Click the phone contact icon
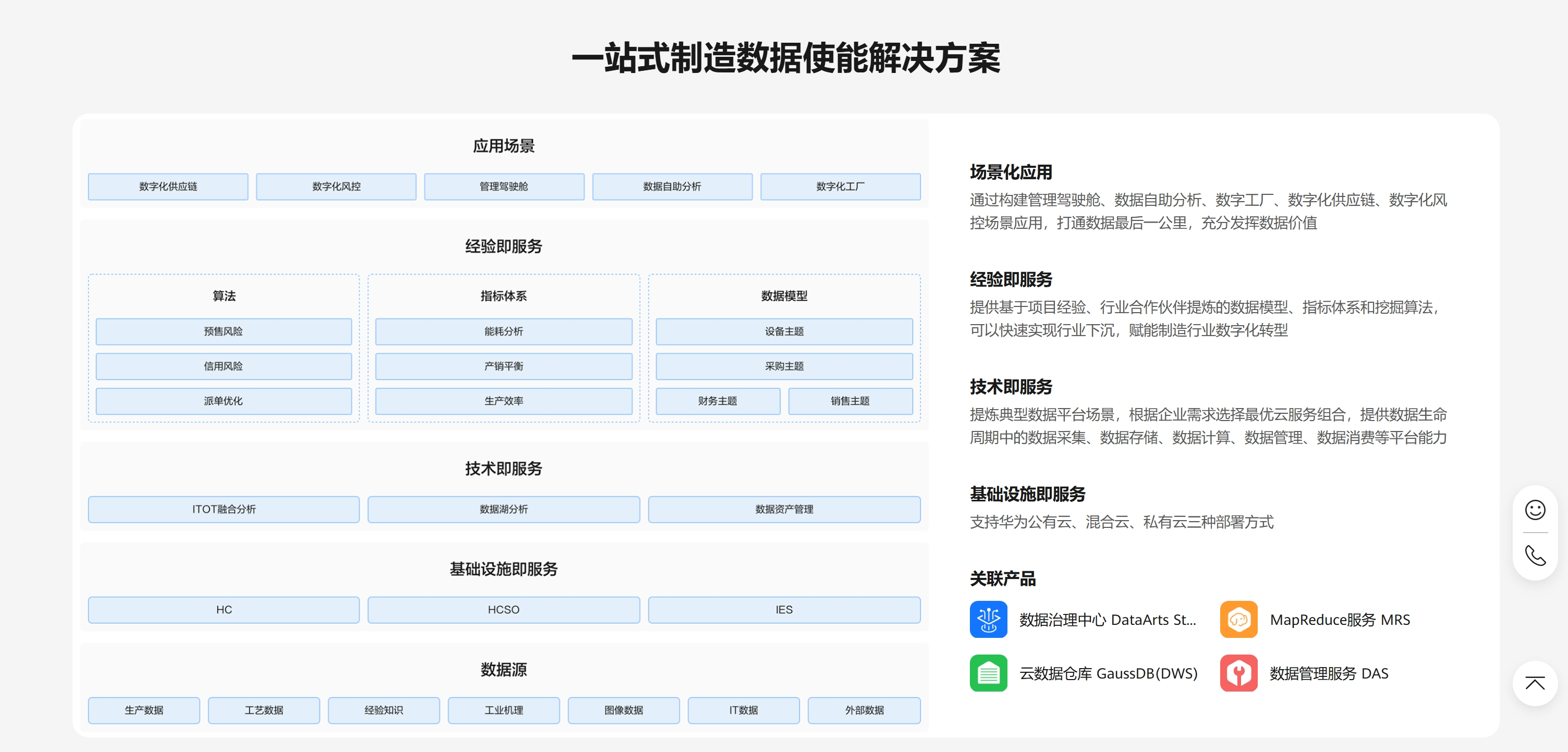This screenshot has height=752, width=1568. click(1535, 556)
